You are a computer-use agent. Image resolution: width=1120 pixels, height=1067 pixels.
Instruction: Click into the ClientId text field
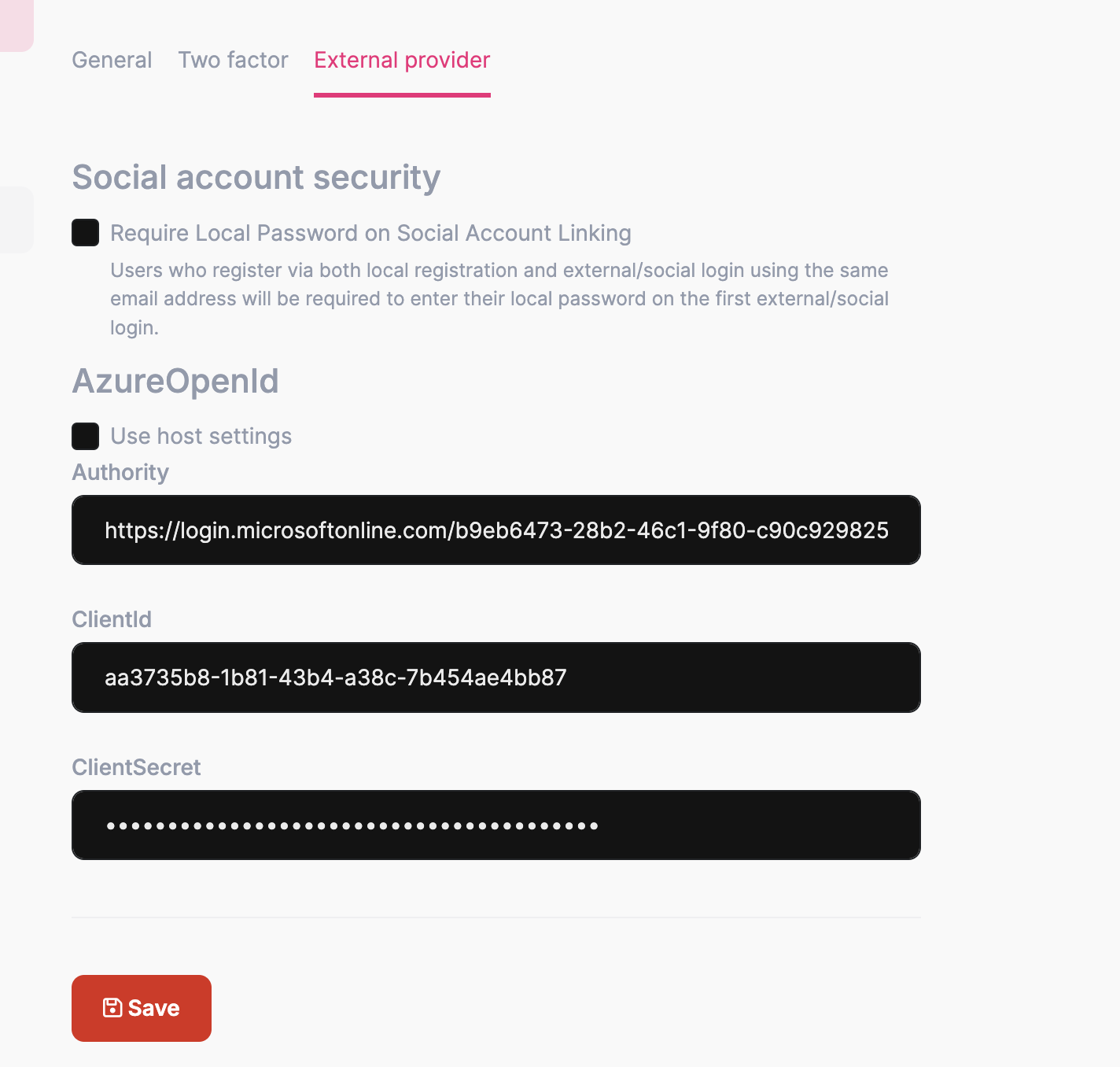496,677
